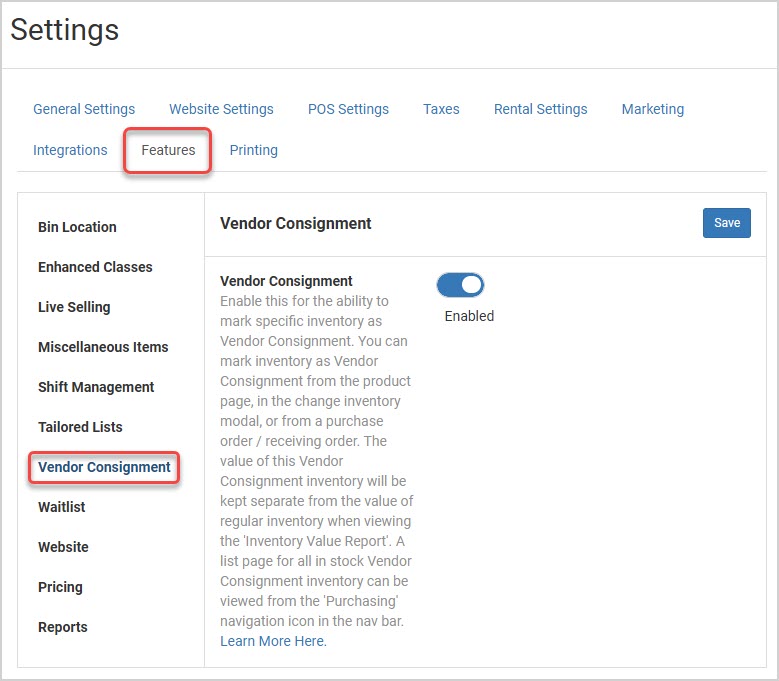Open the Integrations tab
The image size is (779, 681).
[70, 150]
